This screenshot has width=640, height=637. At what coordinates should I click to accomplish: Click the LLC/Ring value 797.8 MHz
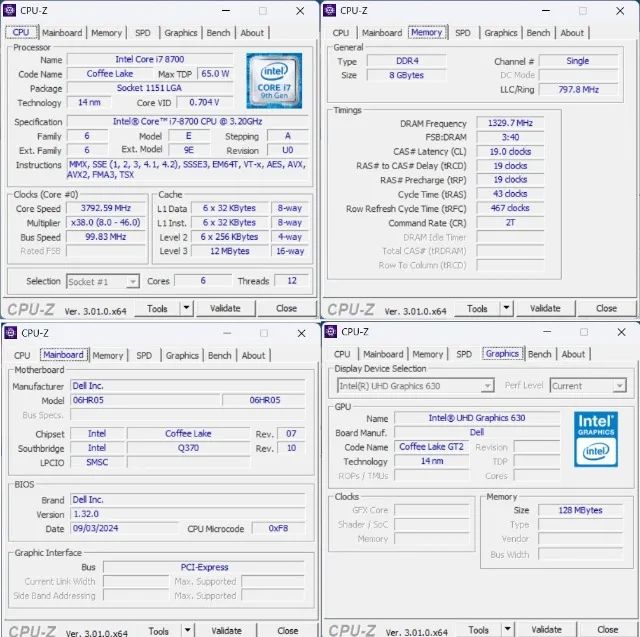pos(578,89)
